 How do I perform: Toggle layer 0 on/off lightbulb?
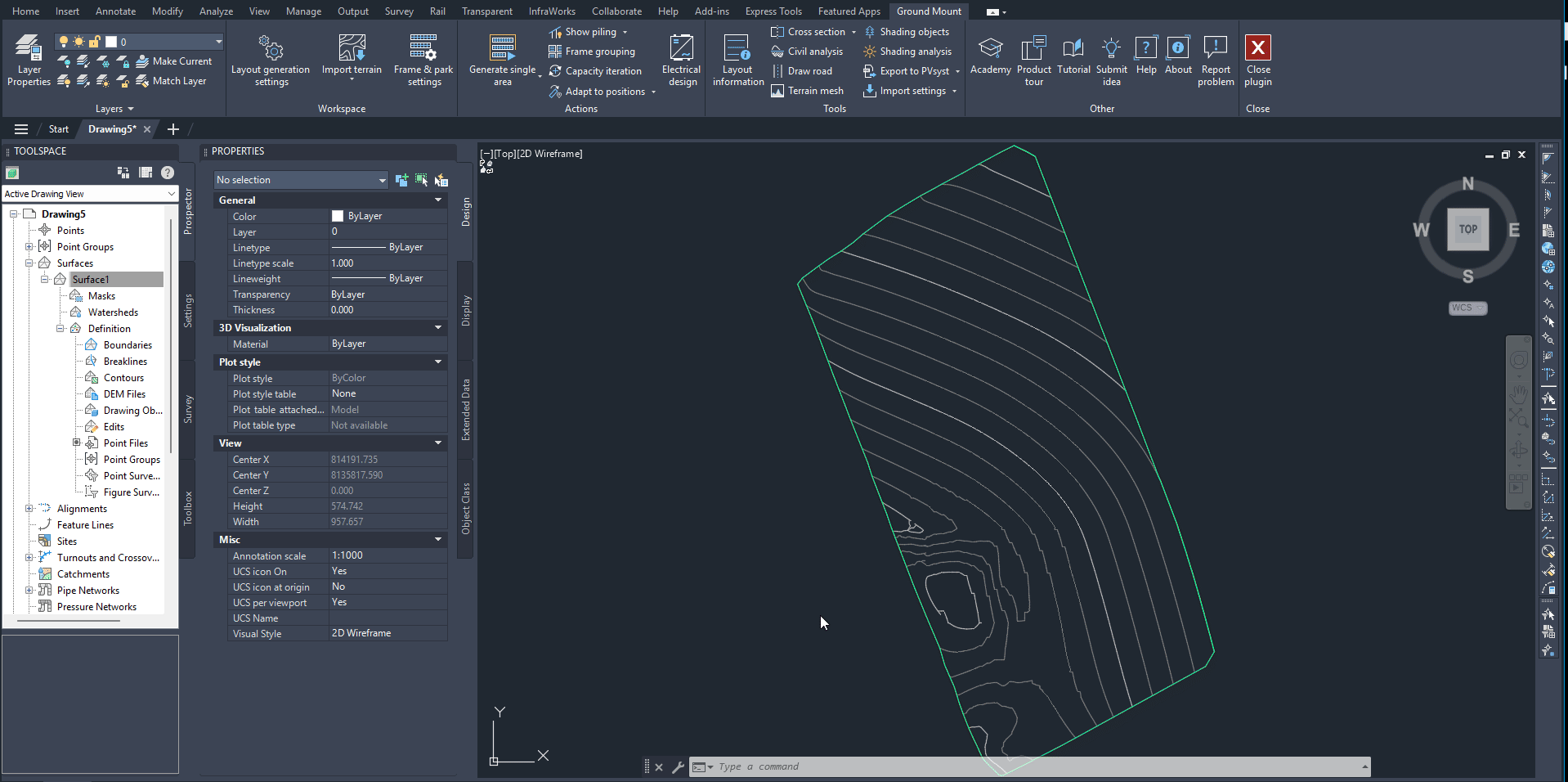coord(63,42)
